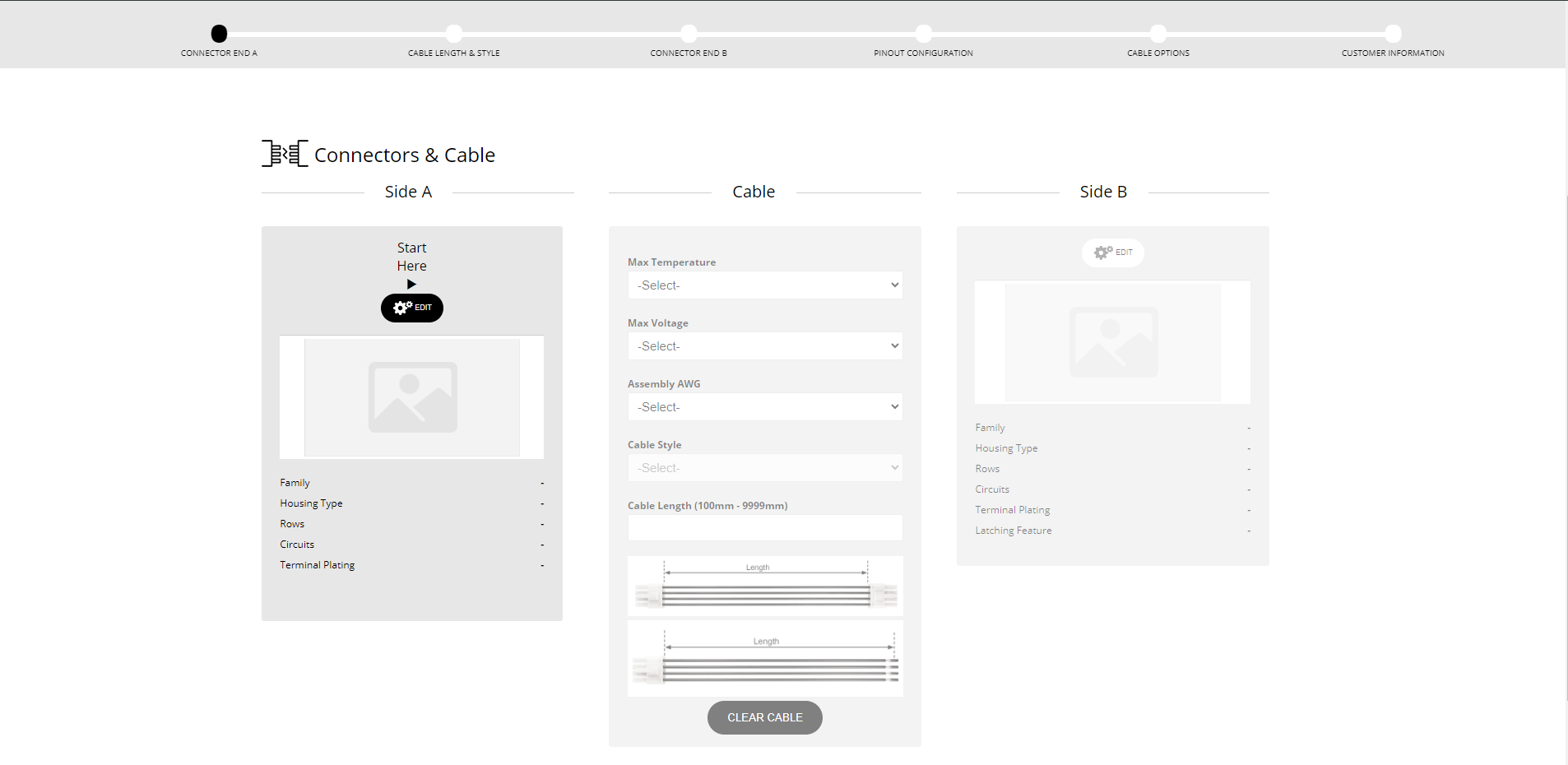1568x765 pixels.
Task: Click inside the Cable Length input field
Action: tap(764, 527)
